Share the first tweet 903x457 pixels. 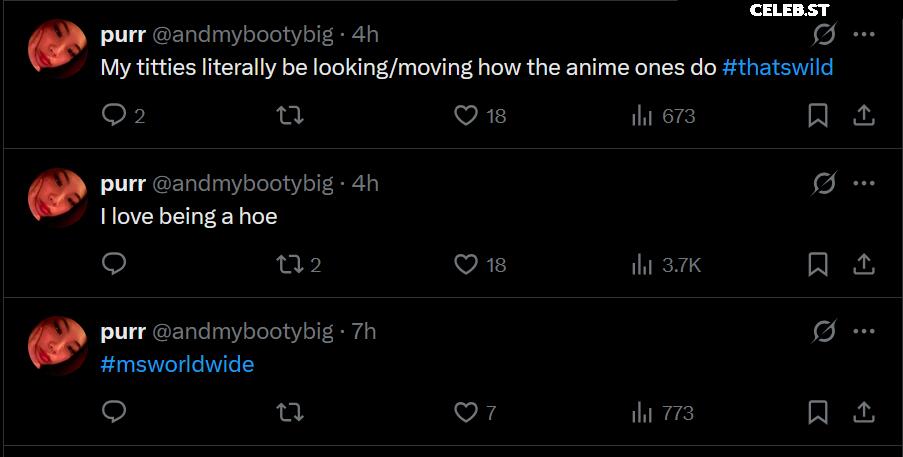864,116
